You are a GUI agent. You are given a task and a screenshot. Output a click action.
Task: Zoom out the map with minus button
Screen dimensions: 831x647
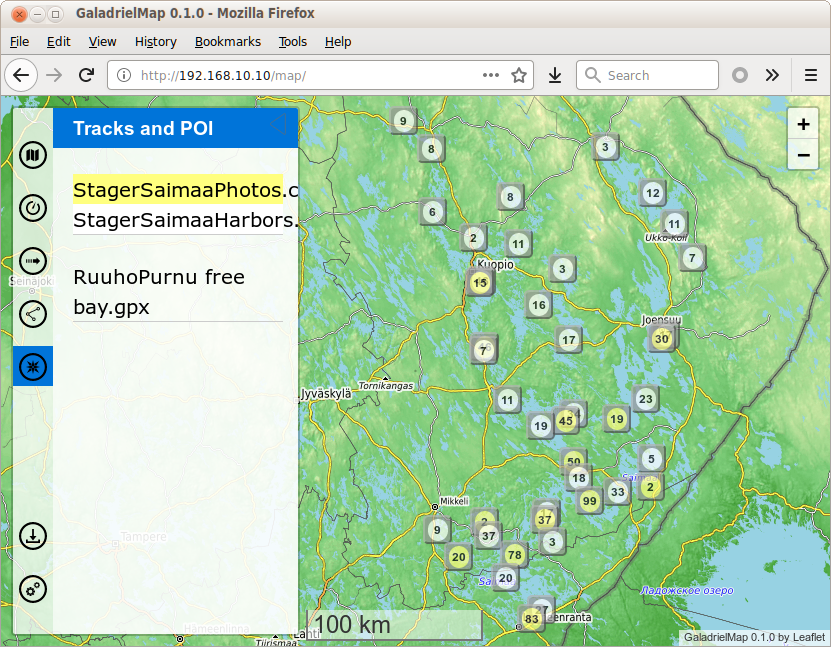click(803, 155)
